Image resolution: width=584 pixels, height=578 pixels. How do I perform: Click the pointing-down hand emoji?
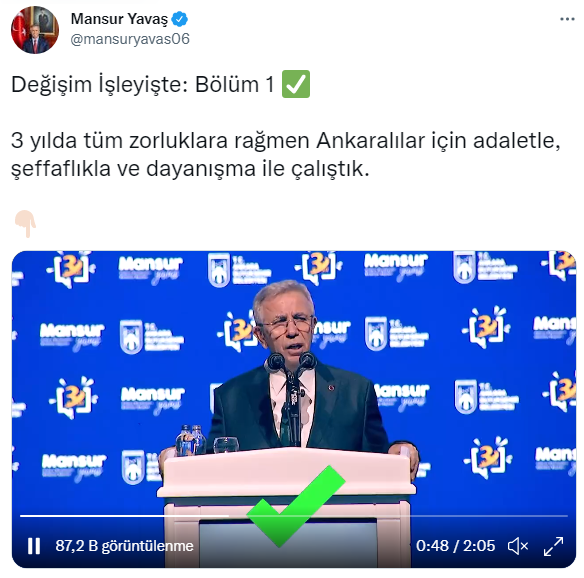coord(25,223)
